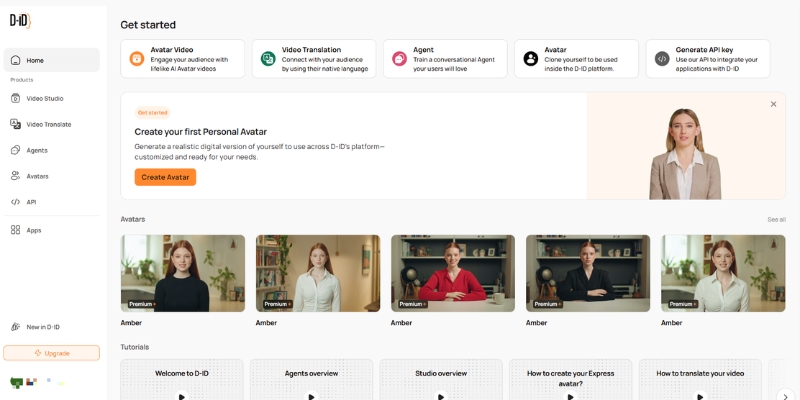
Task: Choose the Amber avatar in red blouse
Action: 453,273
